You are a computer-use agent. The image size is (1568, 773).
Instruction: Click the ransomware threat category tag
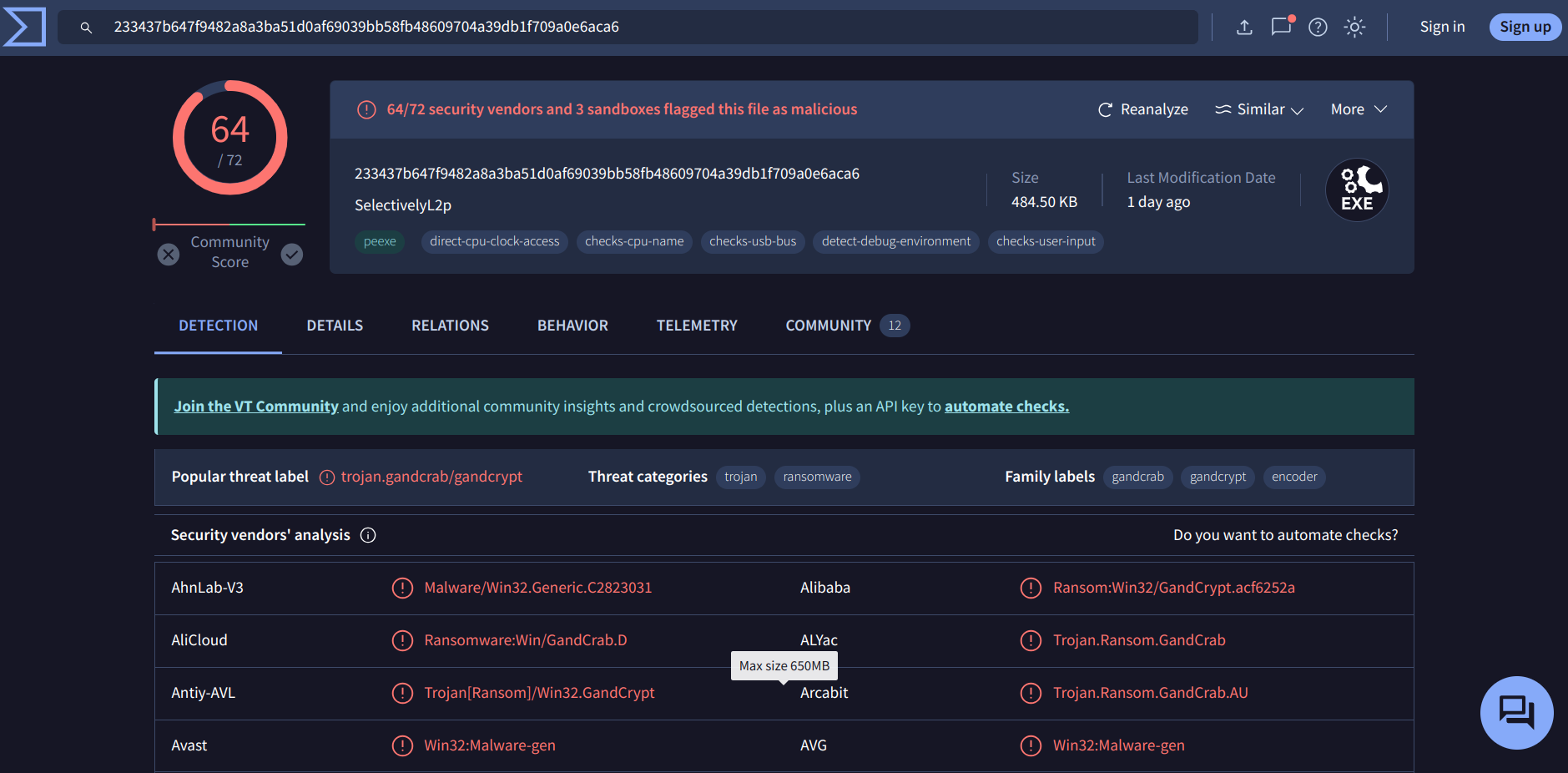(x=817, y=477)
